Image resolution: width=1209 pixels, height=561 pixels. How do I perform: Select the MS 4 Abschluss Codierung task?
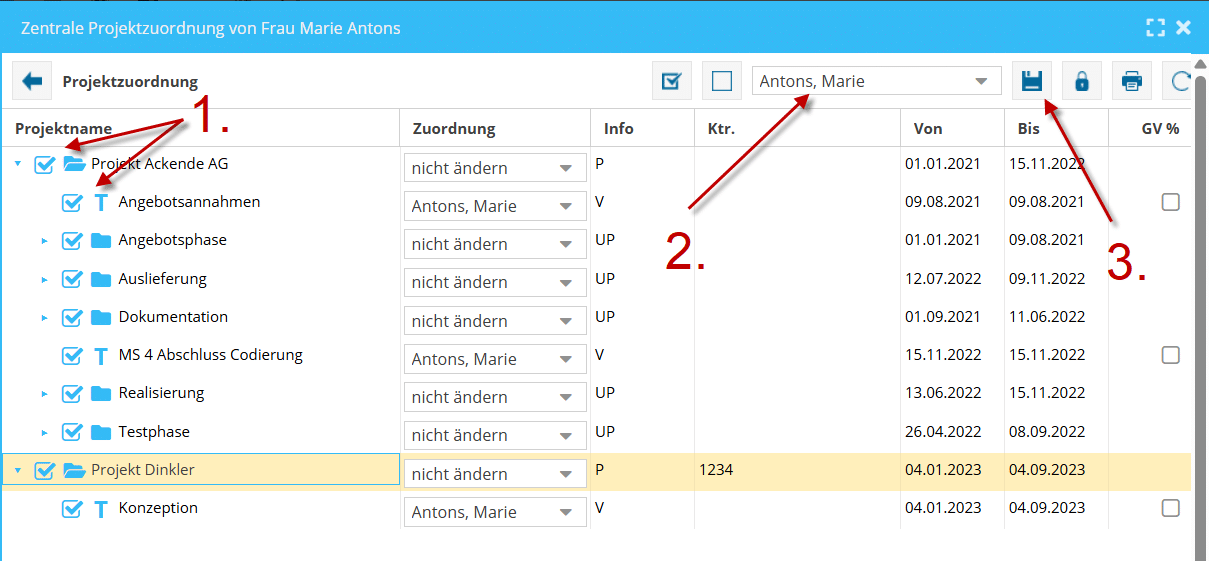210,355
